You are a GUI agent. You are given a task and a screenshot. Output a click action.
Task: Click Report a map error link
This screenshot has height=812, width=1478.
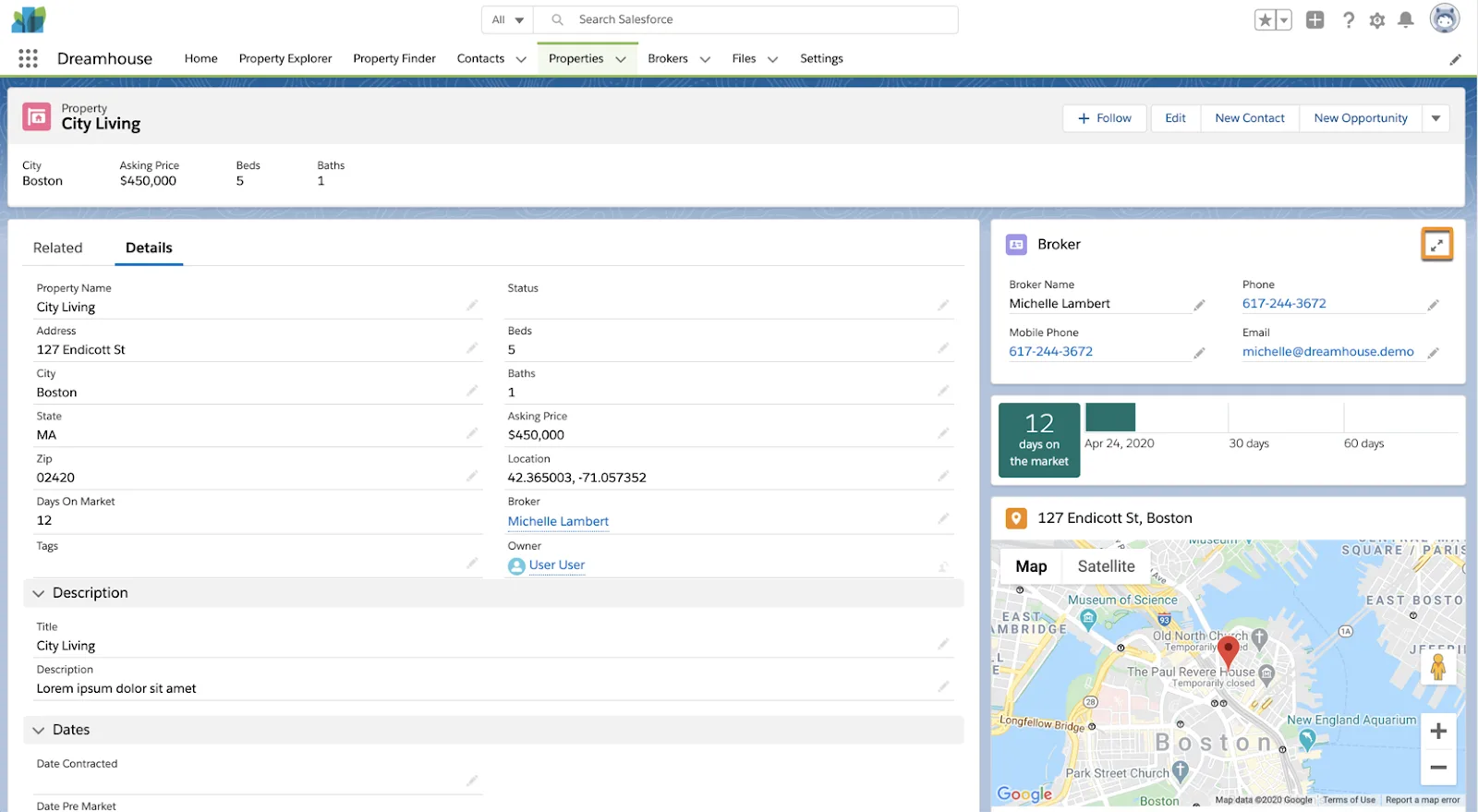click(x=1423, y=800)
